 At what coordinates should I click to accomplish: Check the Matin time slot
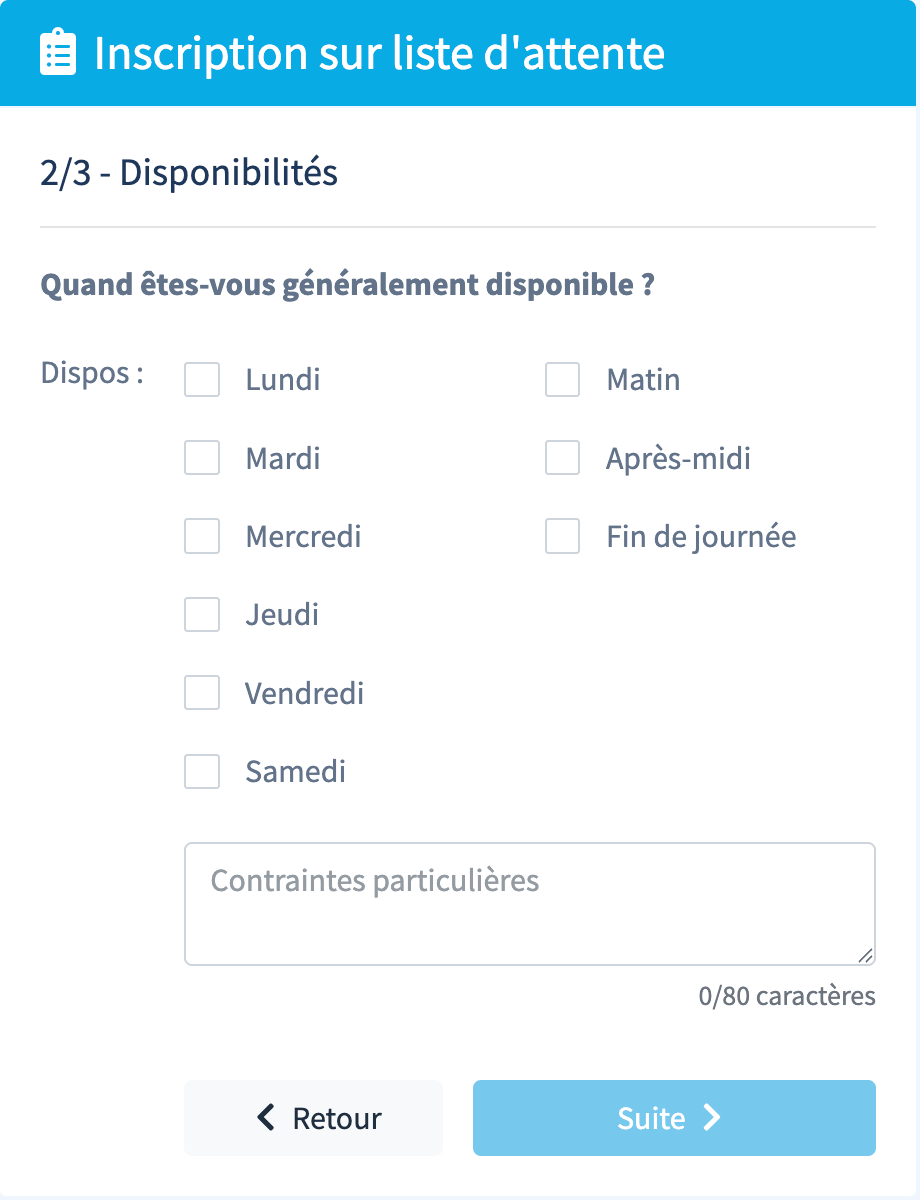tap(562, 380)
